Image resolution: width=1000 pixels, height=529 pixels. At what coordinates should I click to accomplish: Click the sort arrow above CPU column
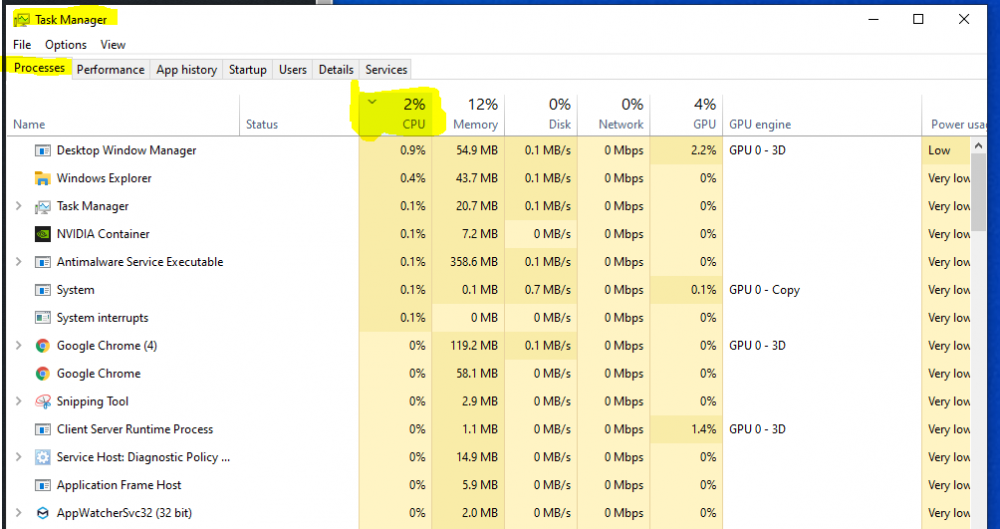coord(372,101)
